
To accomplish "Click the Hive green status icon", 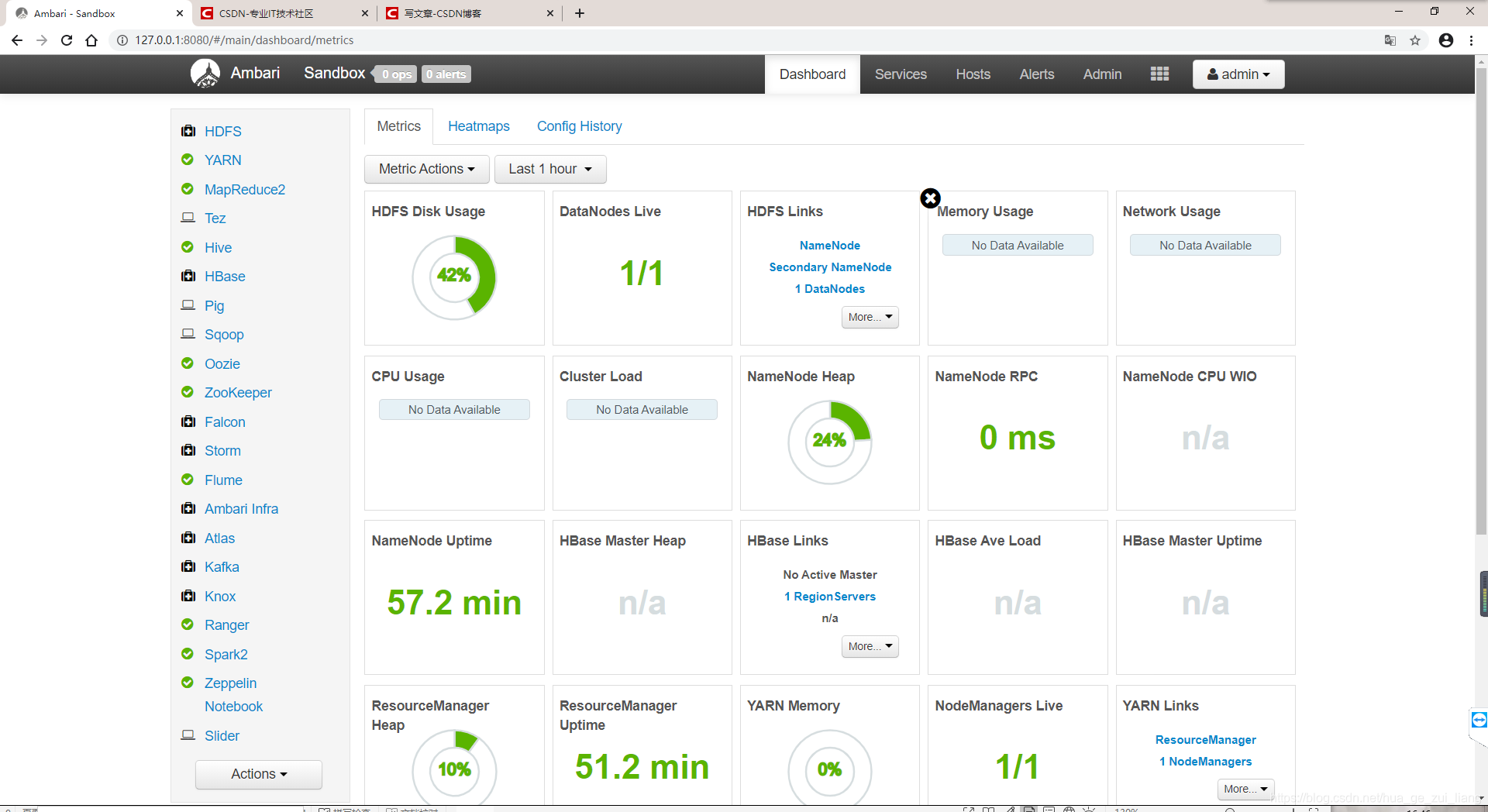I will point(188,247).
